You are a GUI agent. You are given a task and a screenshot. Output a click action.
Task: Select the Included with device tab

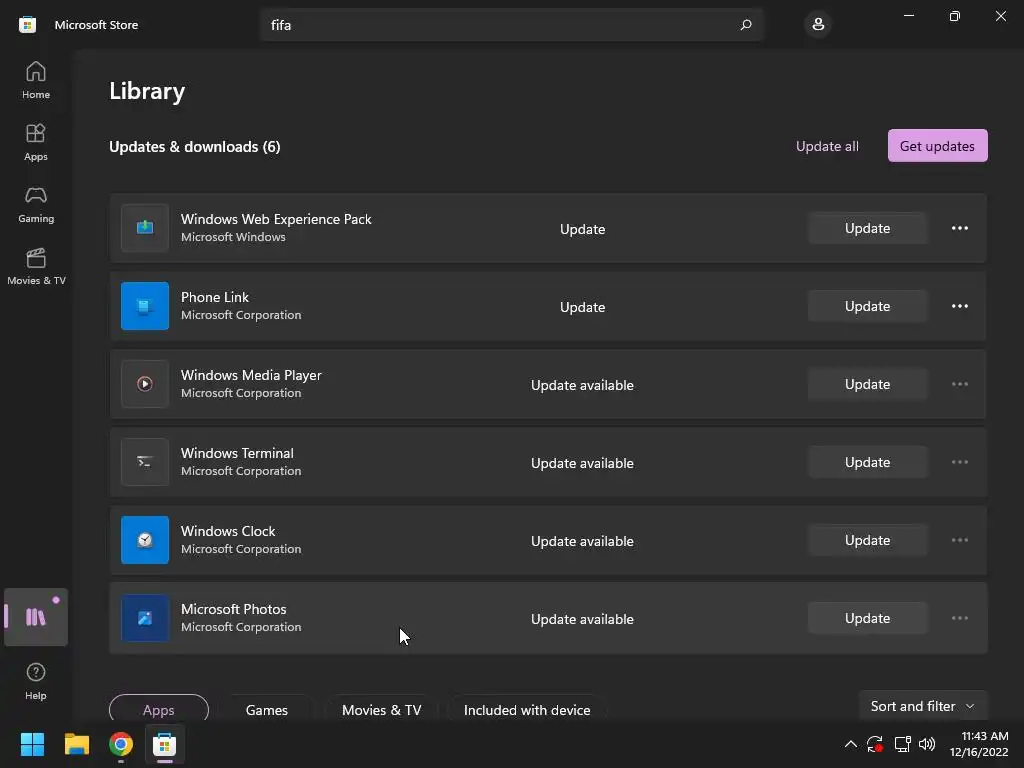tap(527, 710)
